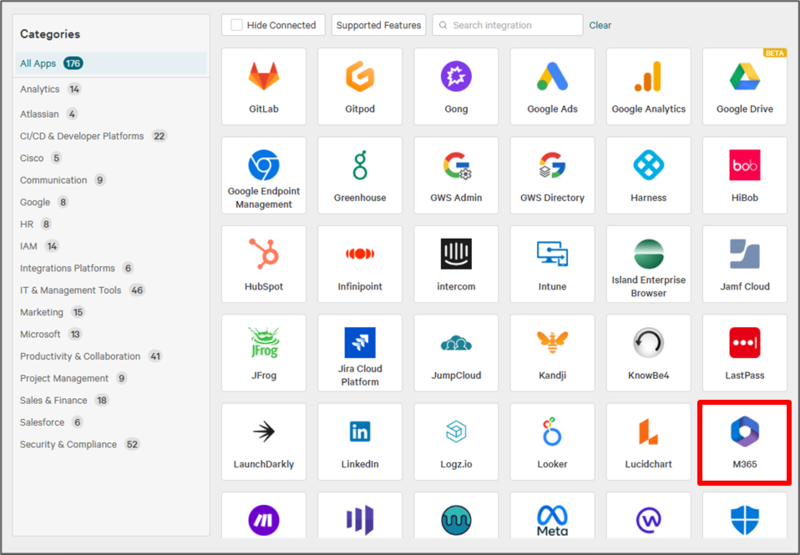Open the intercom integration

[x=456, y=264]
